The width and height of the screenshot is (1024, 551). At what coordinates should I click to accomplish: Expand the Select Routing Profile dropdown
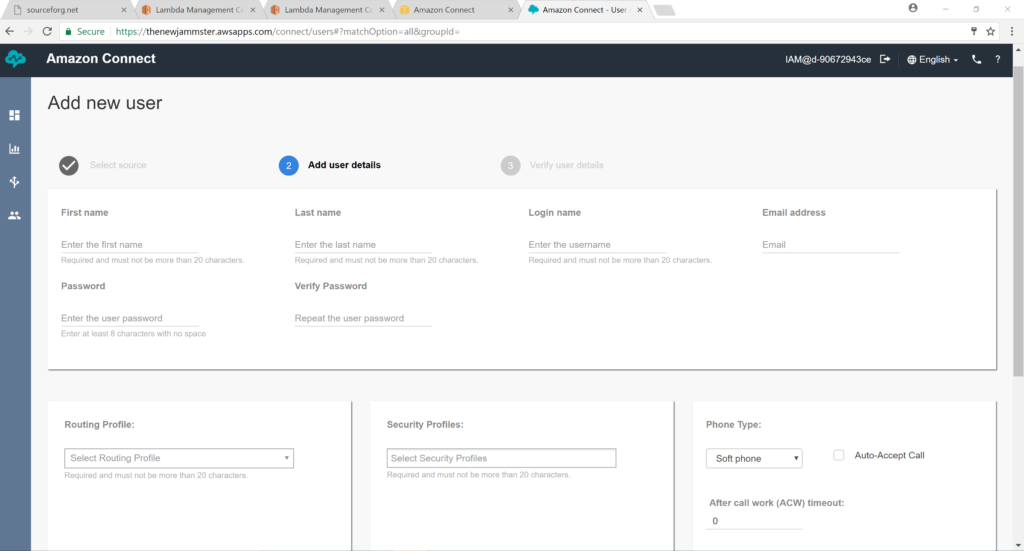[179, 458]
